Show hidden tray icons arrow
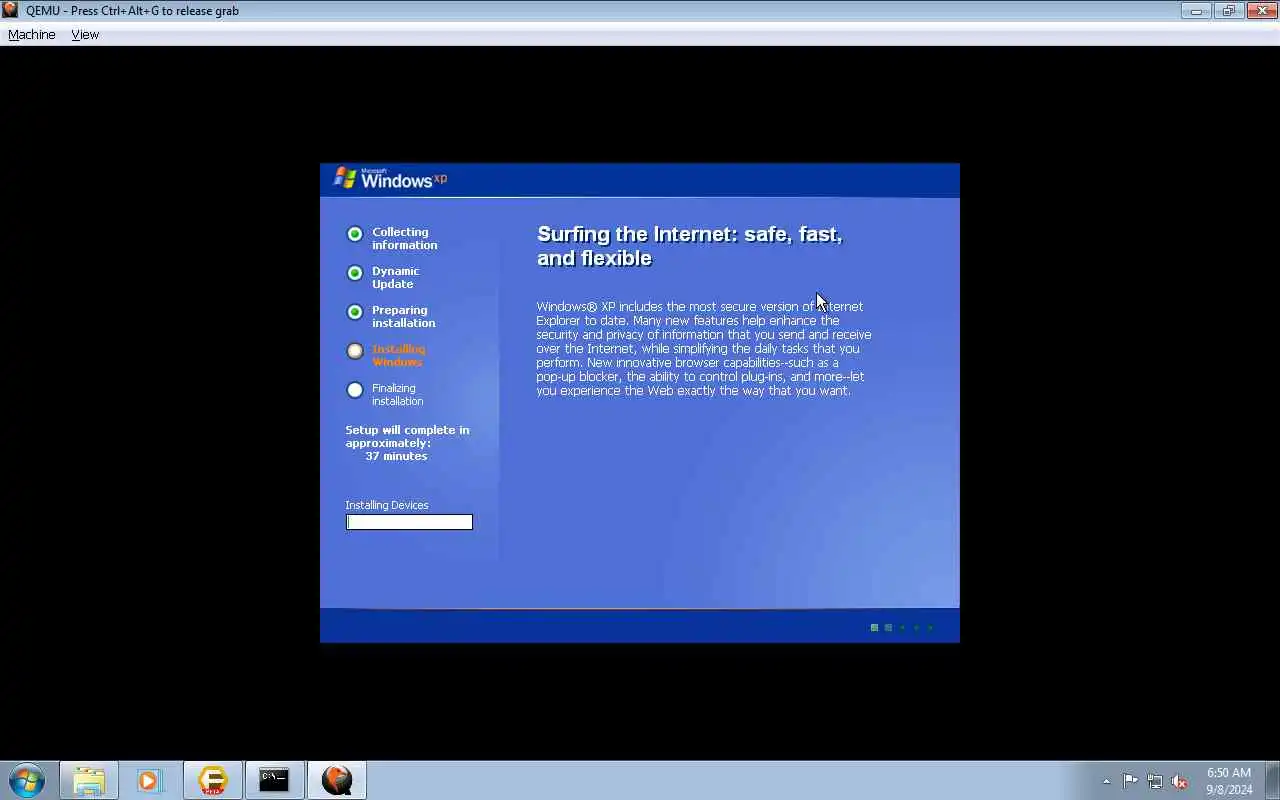Screen dimensions: 1280x800 point(1106,781)
